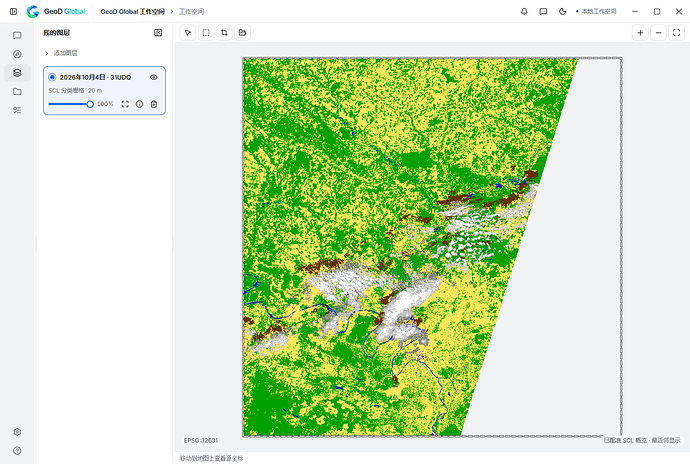Activate the rectangular marquee selection tool

(206, 33)
